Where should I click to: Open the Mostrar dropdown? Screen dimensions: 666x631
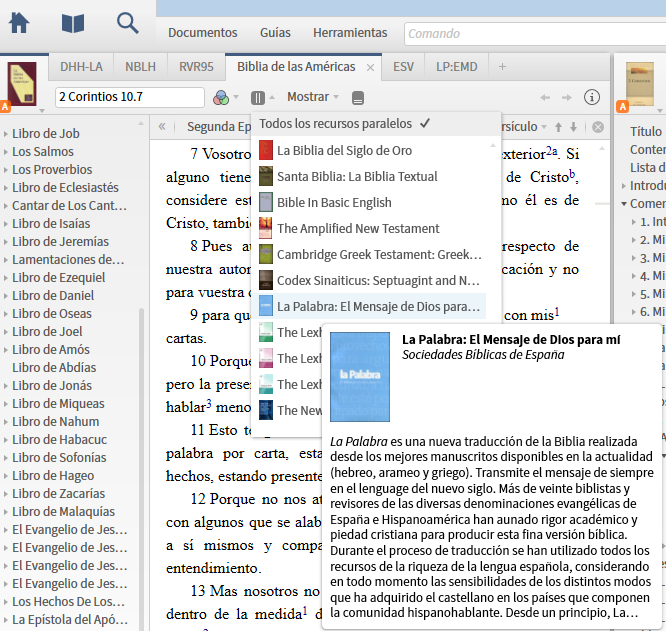[x=313, y=97]
